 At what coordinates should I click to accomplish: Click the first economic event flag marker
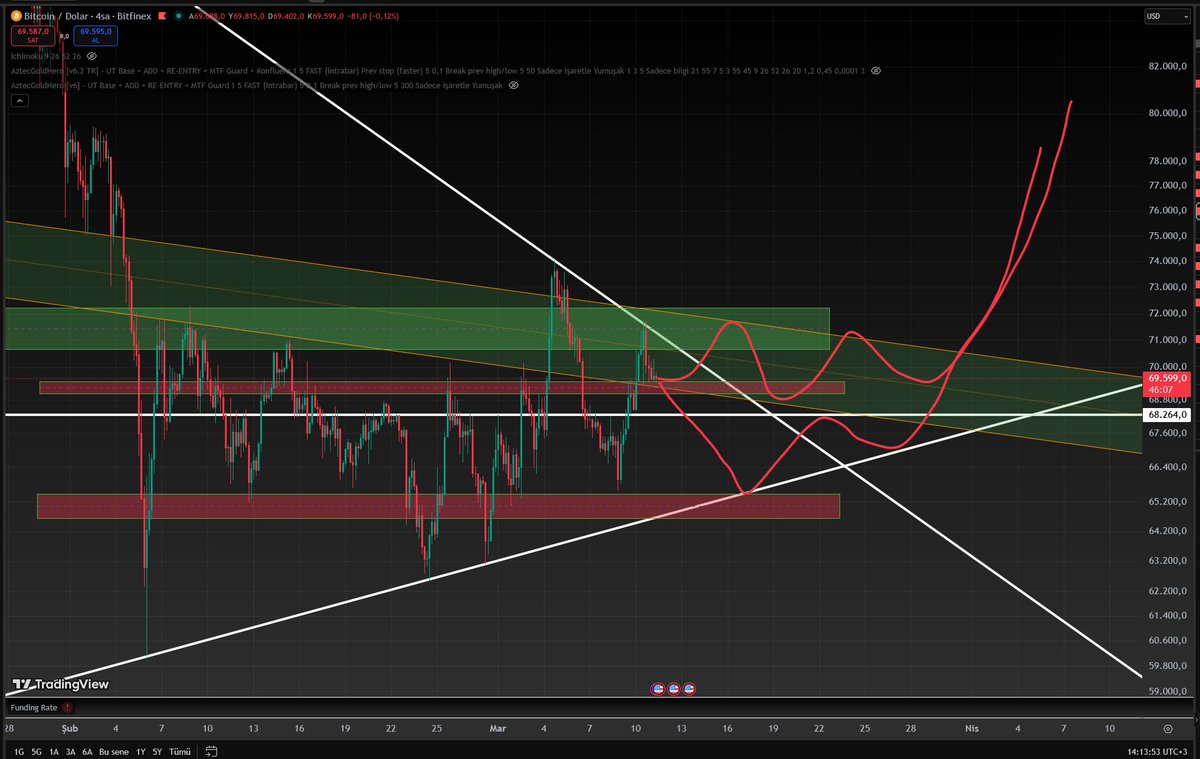coord(658,689)
